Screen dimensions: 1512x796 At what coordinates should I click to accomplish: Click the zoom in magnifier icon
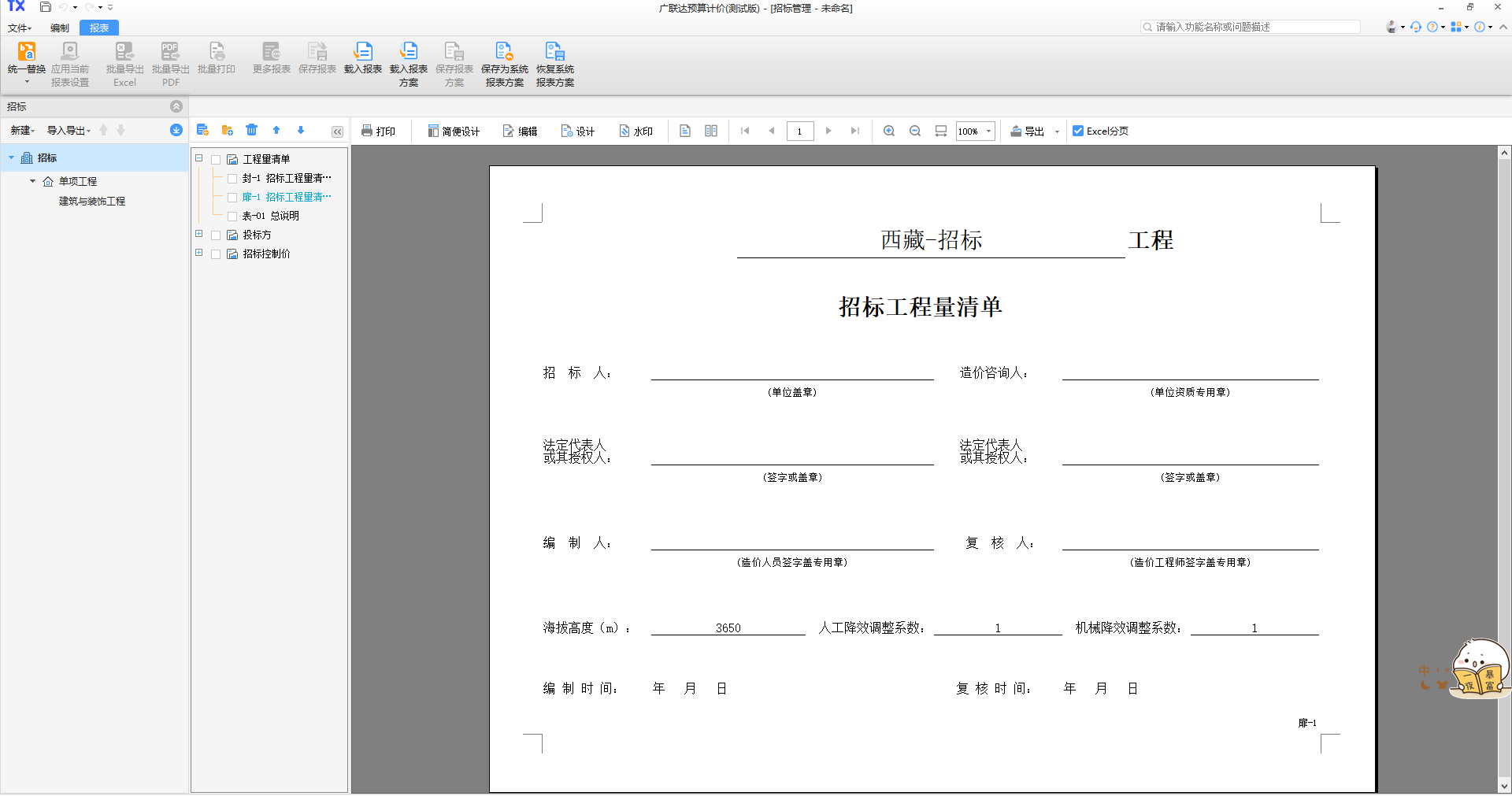[889, 131]
